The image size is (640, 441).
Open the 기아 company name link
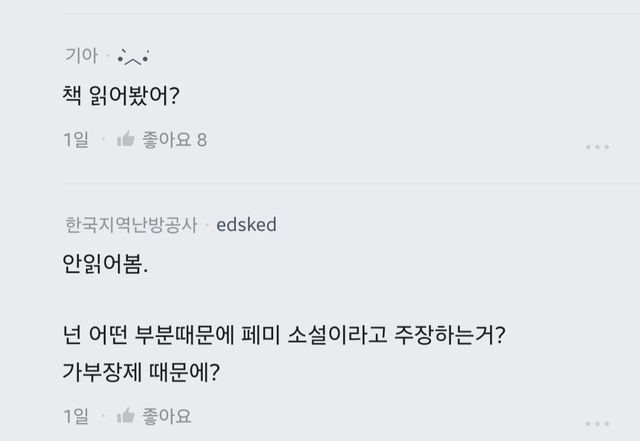click(81, 57)
